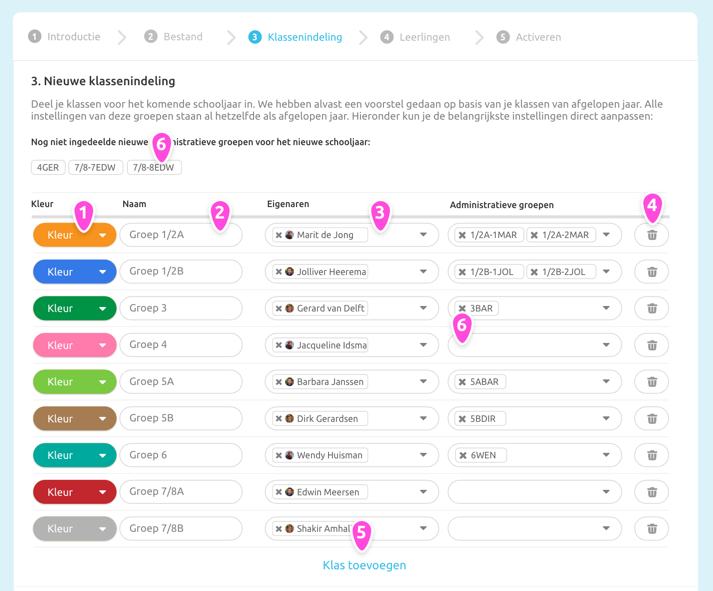The width and height of the screenshot is (713, 591).
Task: Open owners dropdown for Groep 4
Action: click(423, 345)
